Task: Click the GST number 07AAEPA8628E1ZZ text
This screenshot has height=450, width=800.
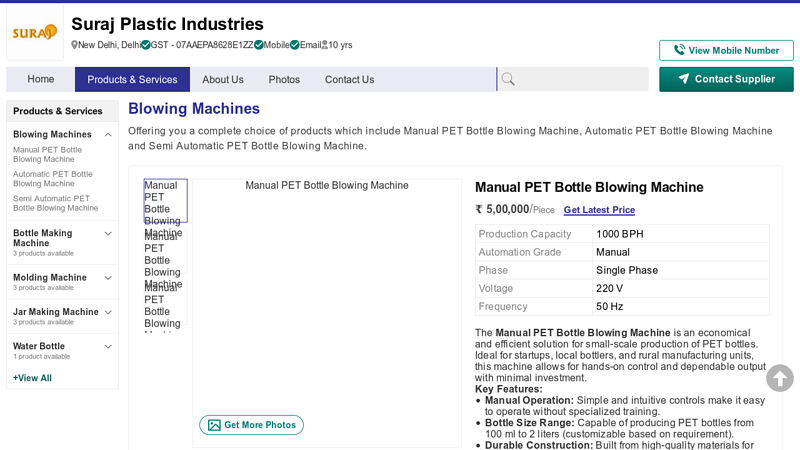Action: pos(215,45)
